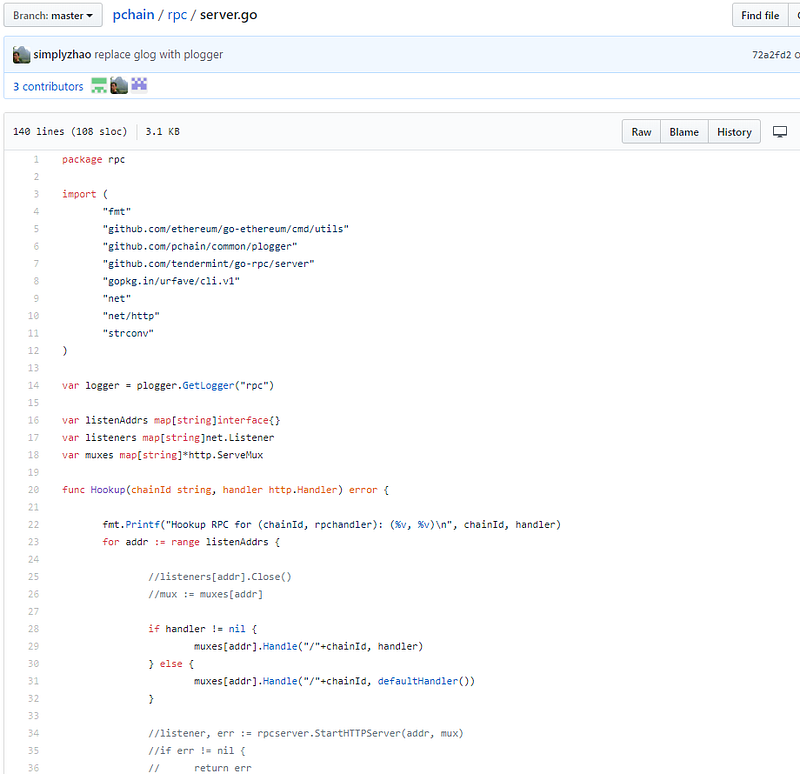This screenshot has height=774, width=800.
Task: Click line number 14 in the gutter
Action: [35, 386]
